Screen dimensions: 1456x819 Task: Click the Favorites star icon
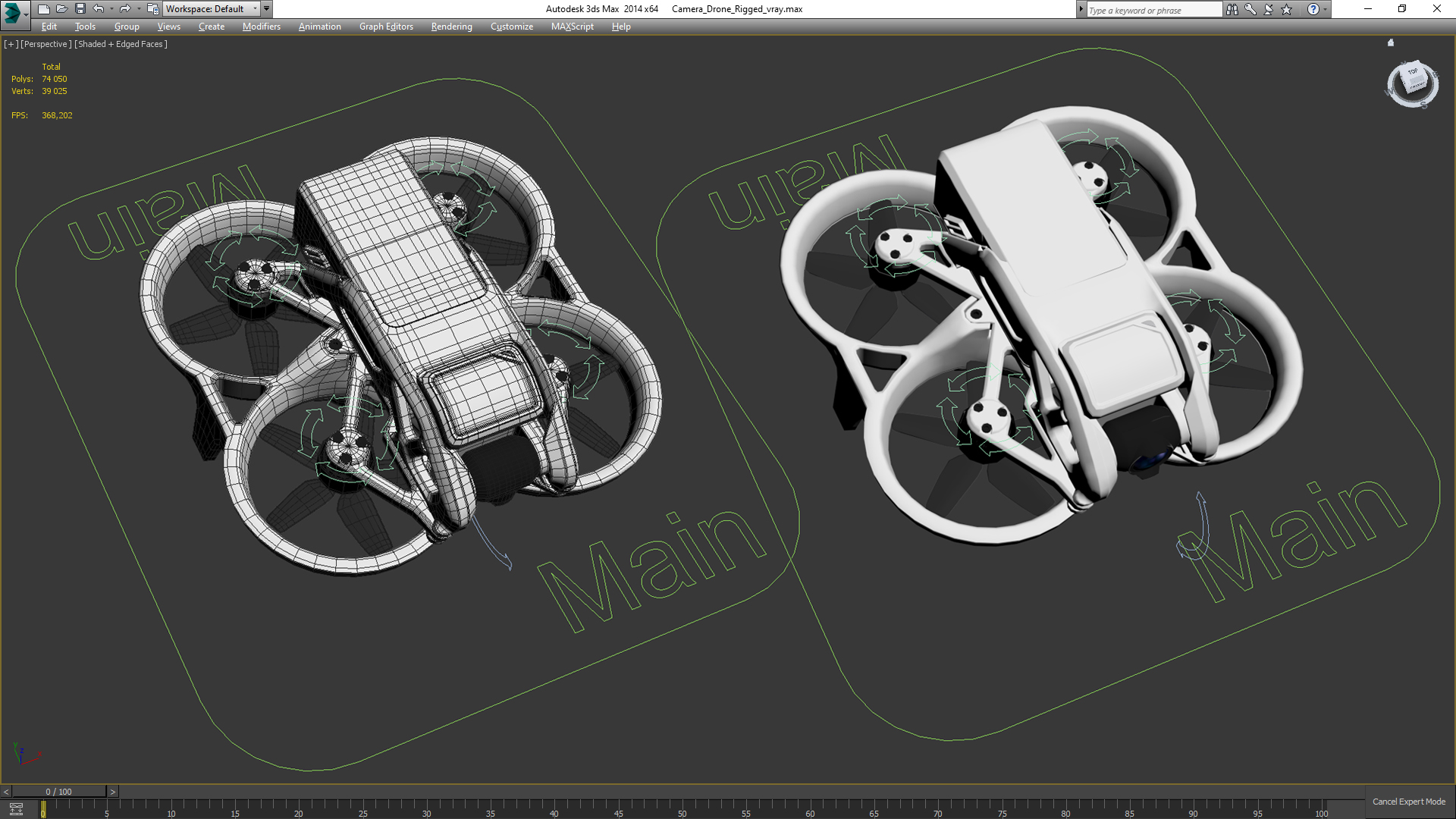coord(1287,9)
